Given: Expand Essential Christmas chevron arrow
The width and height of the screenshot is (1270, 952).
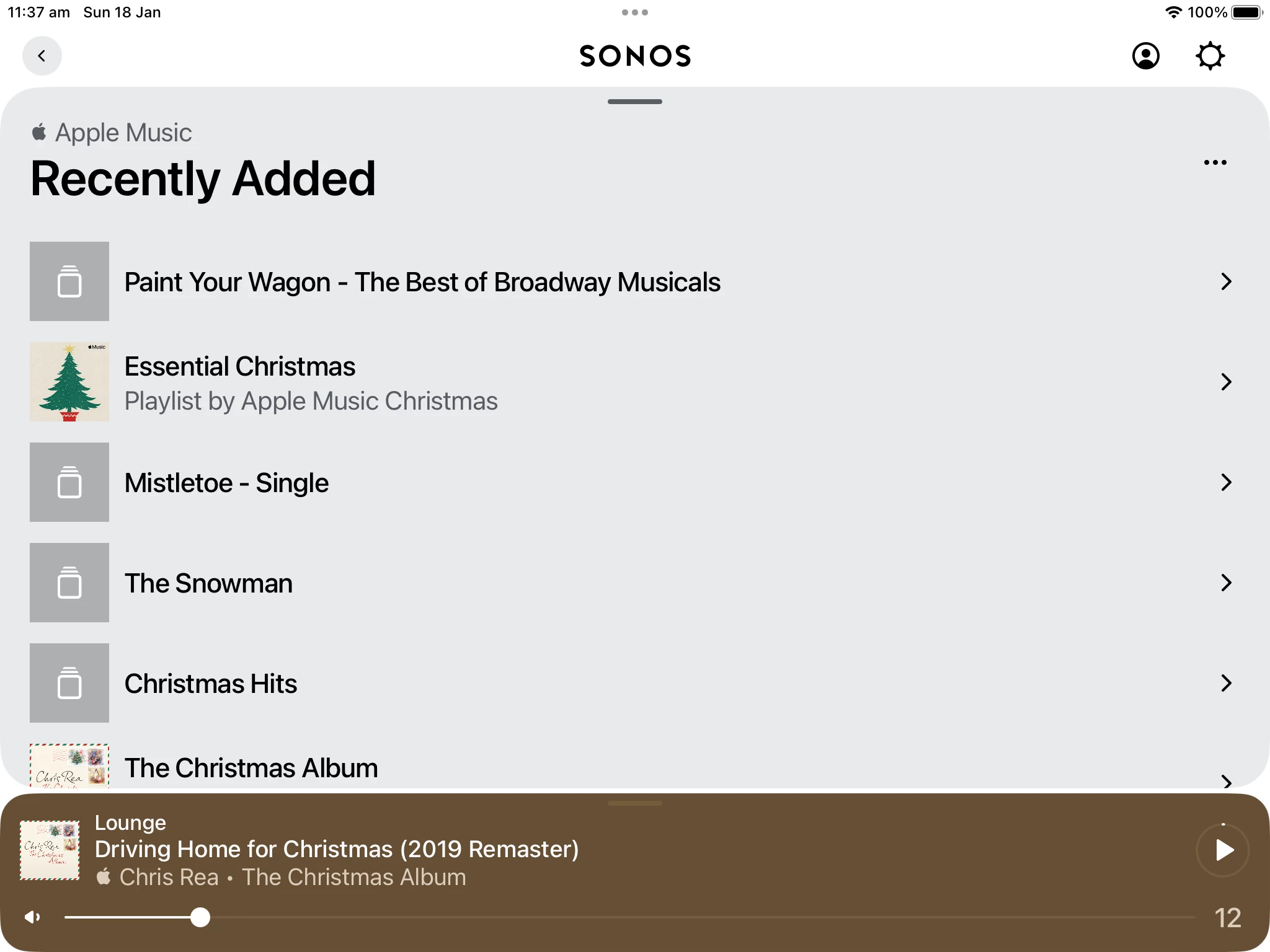Looking at the screenshot, I should [x=1225, y=382].
